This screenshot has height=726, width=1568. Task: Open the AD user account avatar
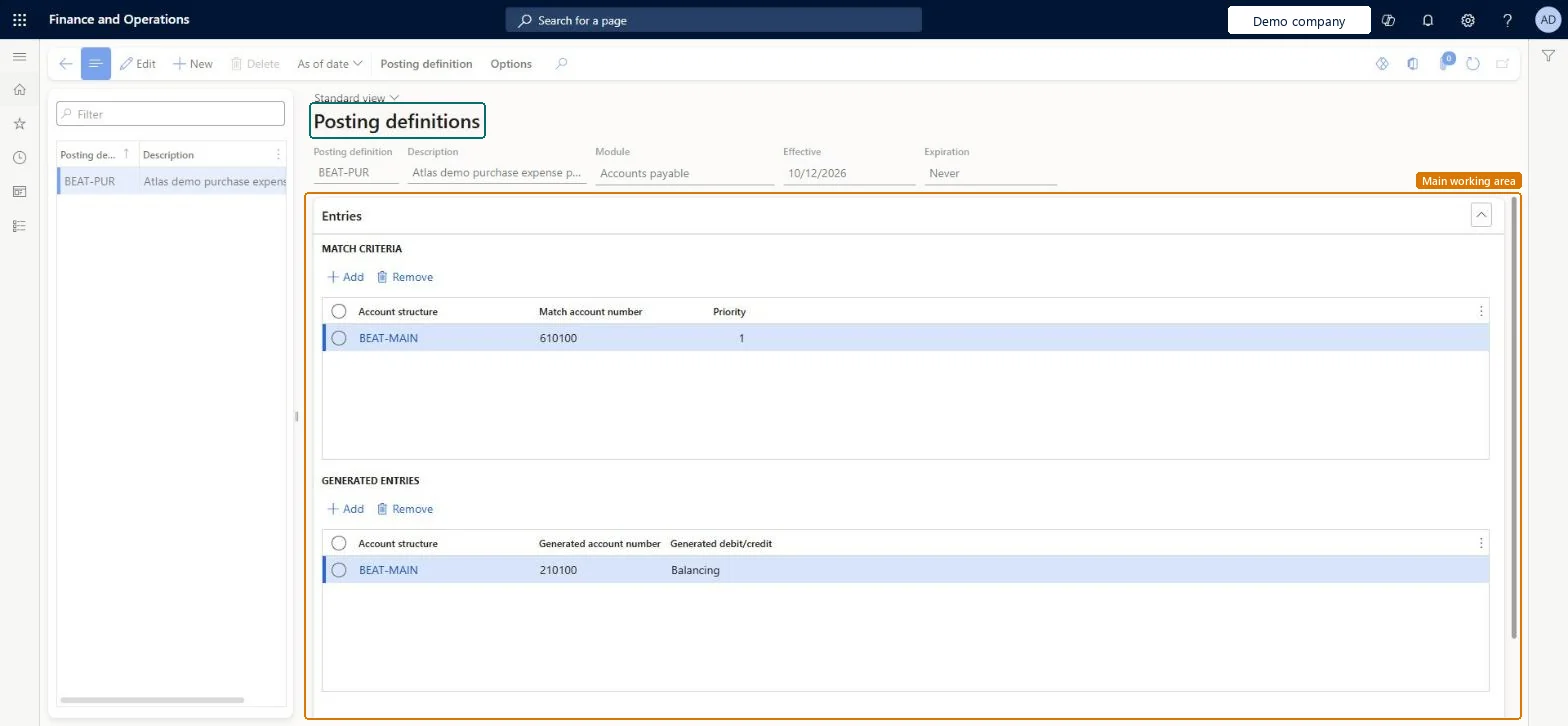[x=1547, y=20]
